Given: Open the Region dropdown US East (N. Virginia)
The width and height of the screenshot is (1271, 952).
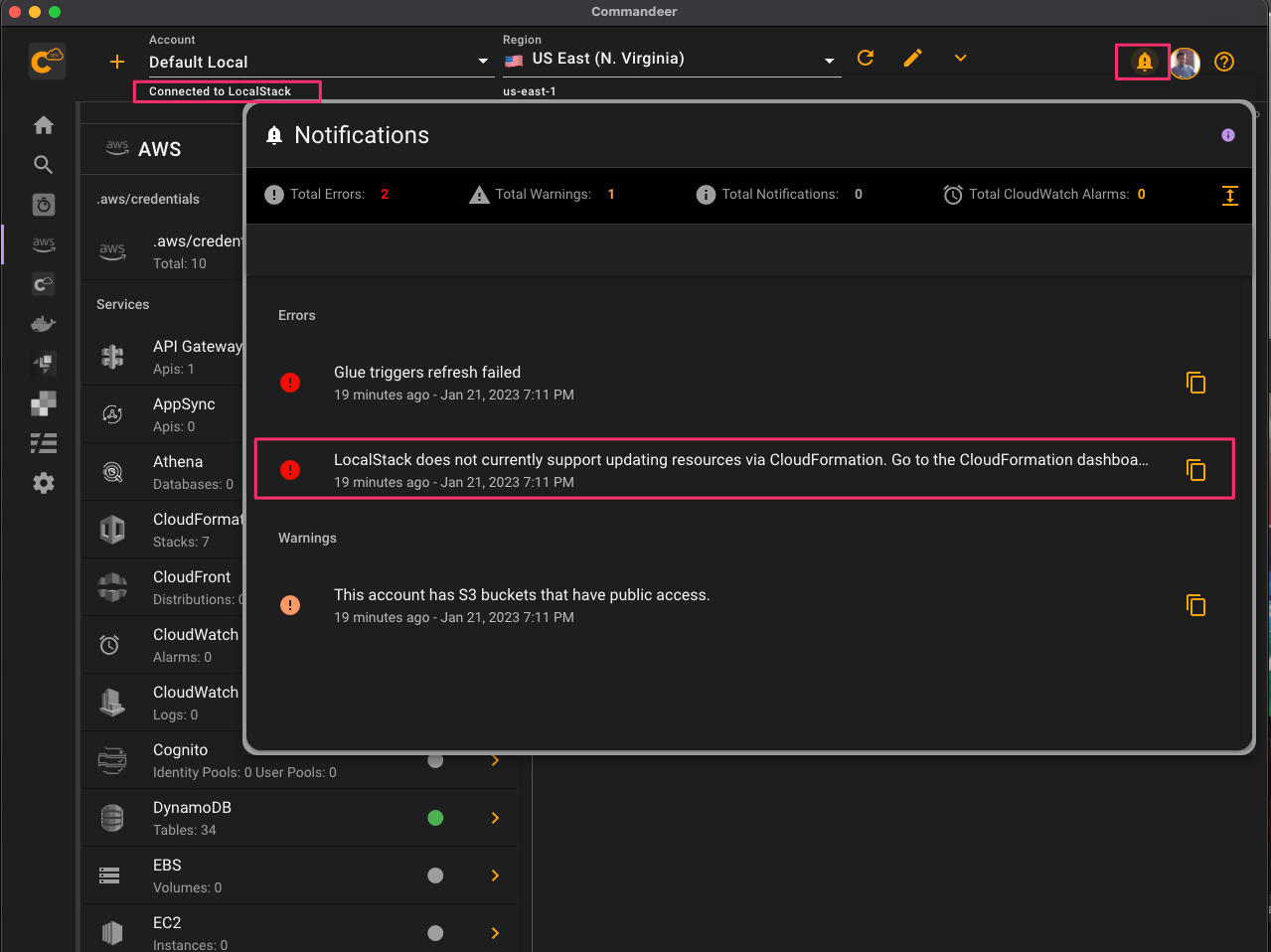Looking at the screenshot, I should 671,60.
